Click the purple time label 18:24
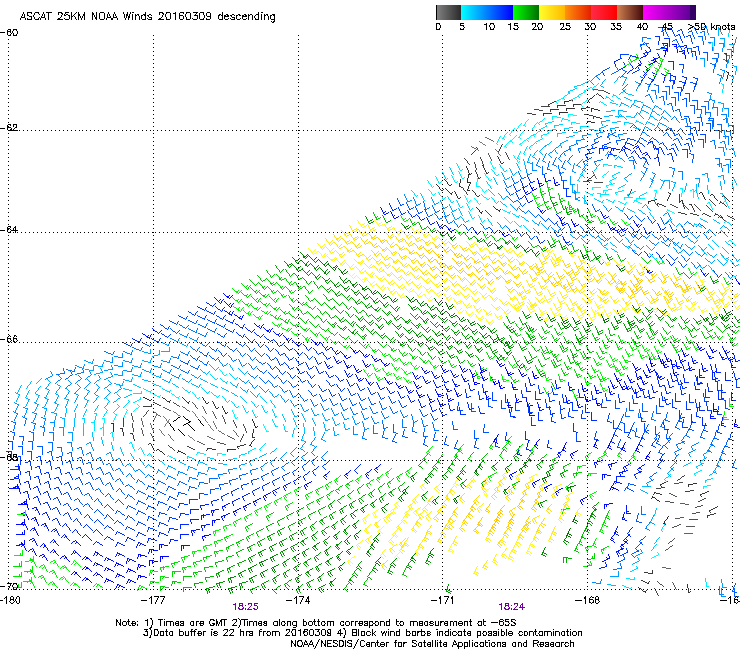The height and width of the screenshot is (650, 740). 512,607
